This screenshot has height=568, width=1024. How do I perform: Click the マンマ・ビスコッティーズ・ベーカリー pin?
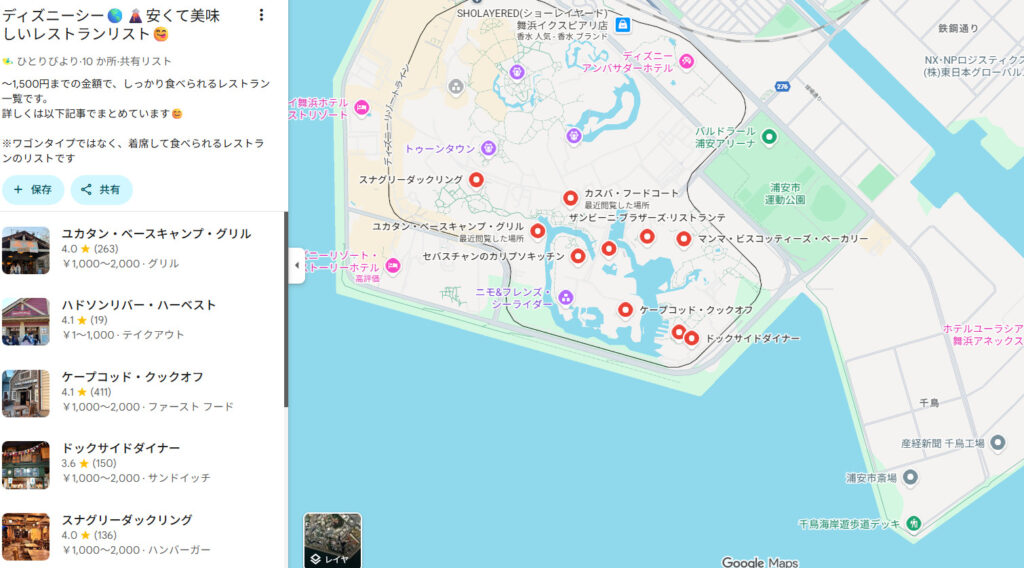pyautogui.click(x=683, y=239)
